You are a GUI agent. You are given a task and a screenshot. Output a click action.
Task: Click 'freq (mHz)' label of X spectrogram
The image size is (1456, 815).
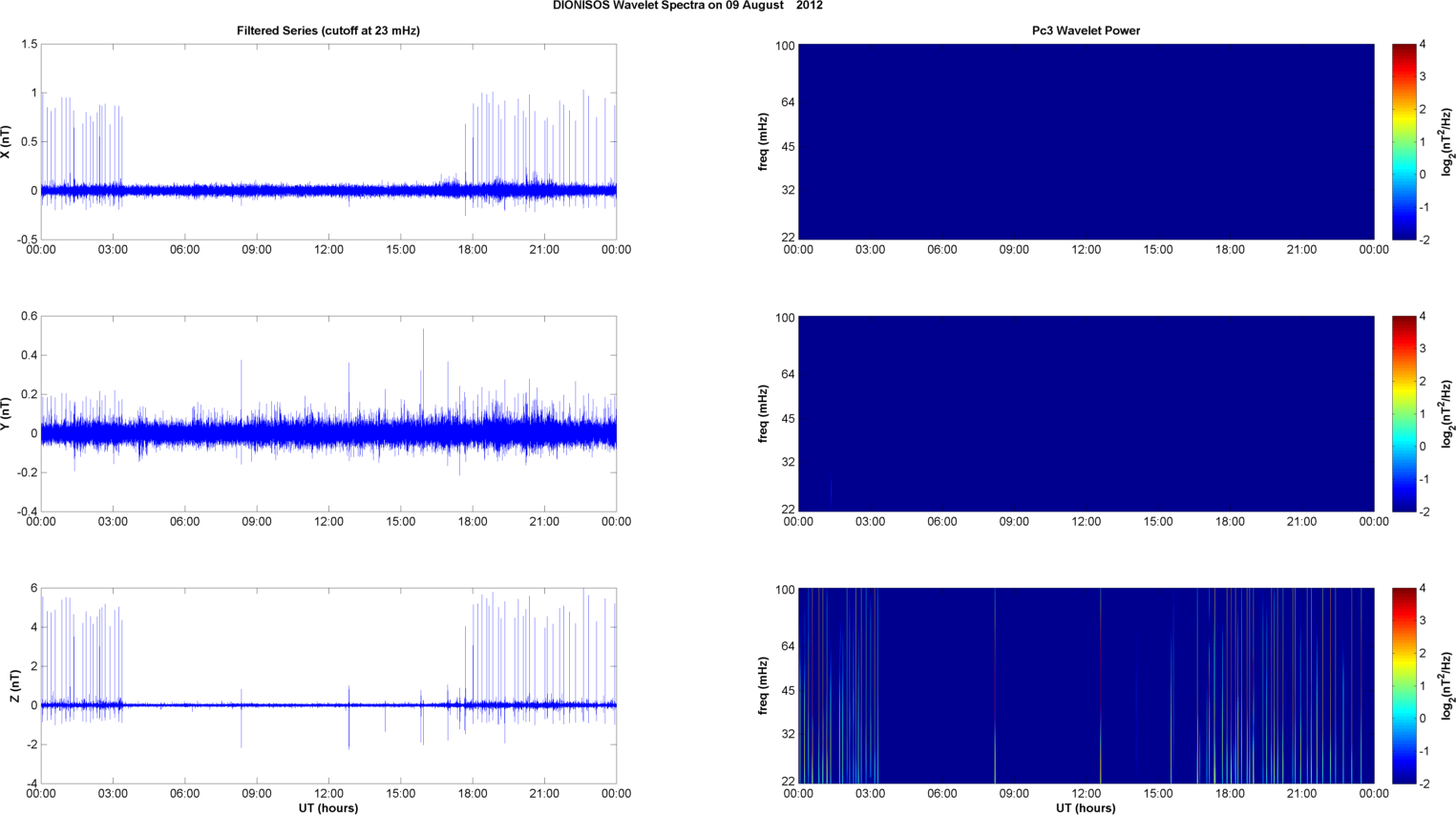click(x=764, y=142)
